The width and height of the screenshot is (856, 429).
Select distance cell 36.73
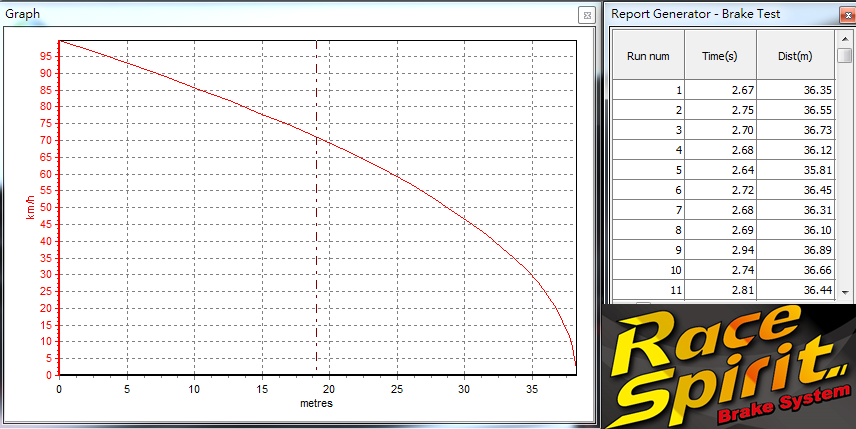click(x=795, y=130)
